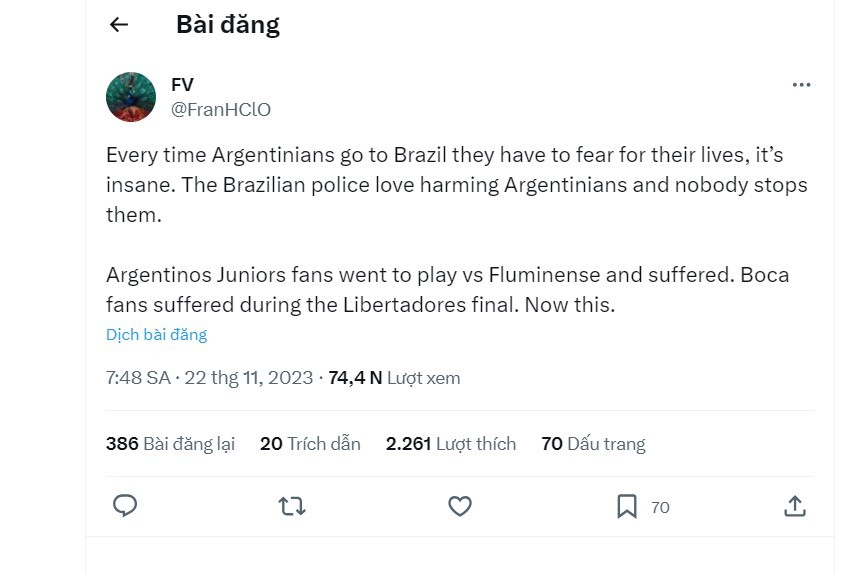The image size is (868, 573).
Task: View the 74,4 N Lượt xem count
Action: click(394, 378)
